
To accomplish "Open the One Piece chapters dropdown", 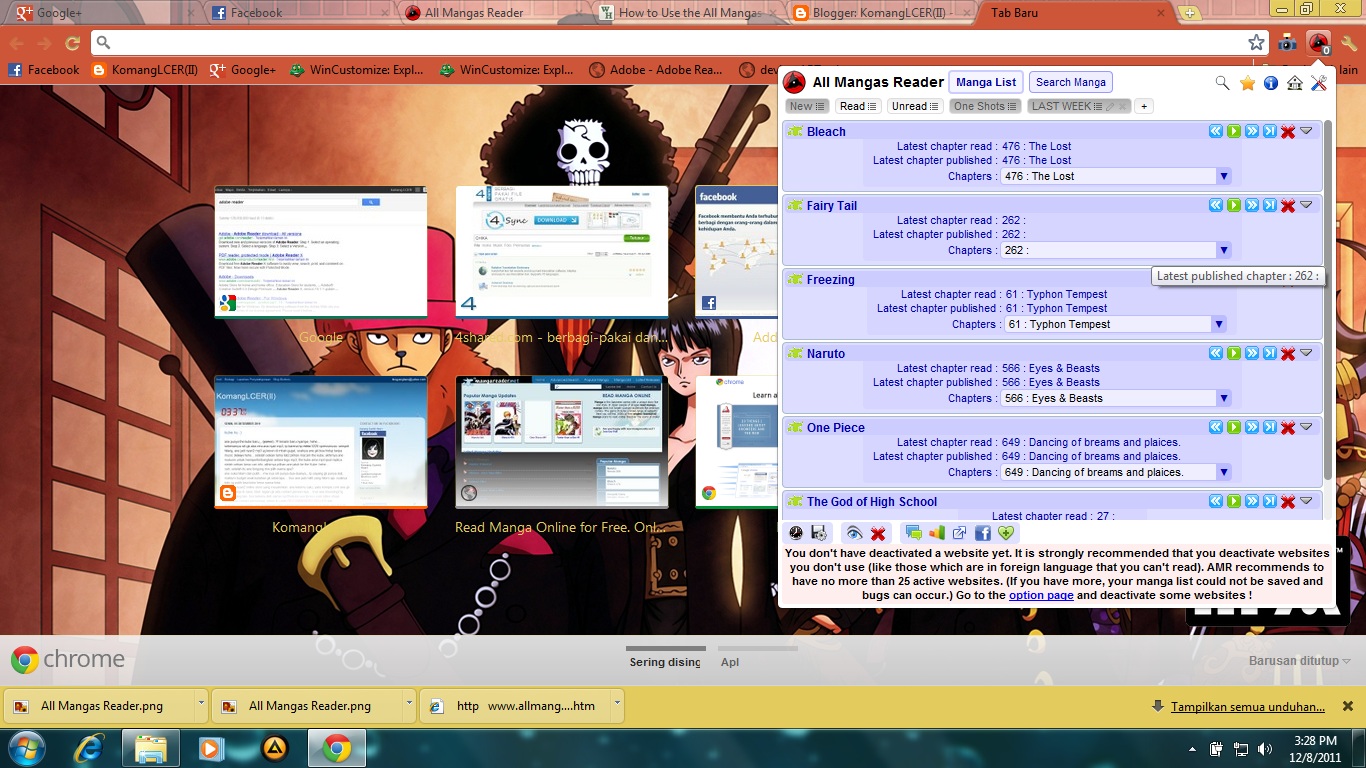I will pos(1115,472).
